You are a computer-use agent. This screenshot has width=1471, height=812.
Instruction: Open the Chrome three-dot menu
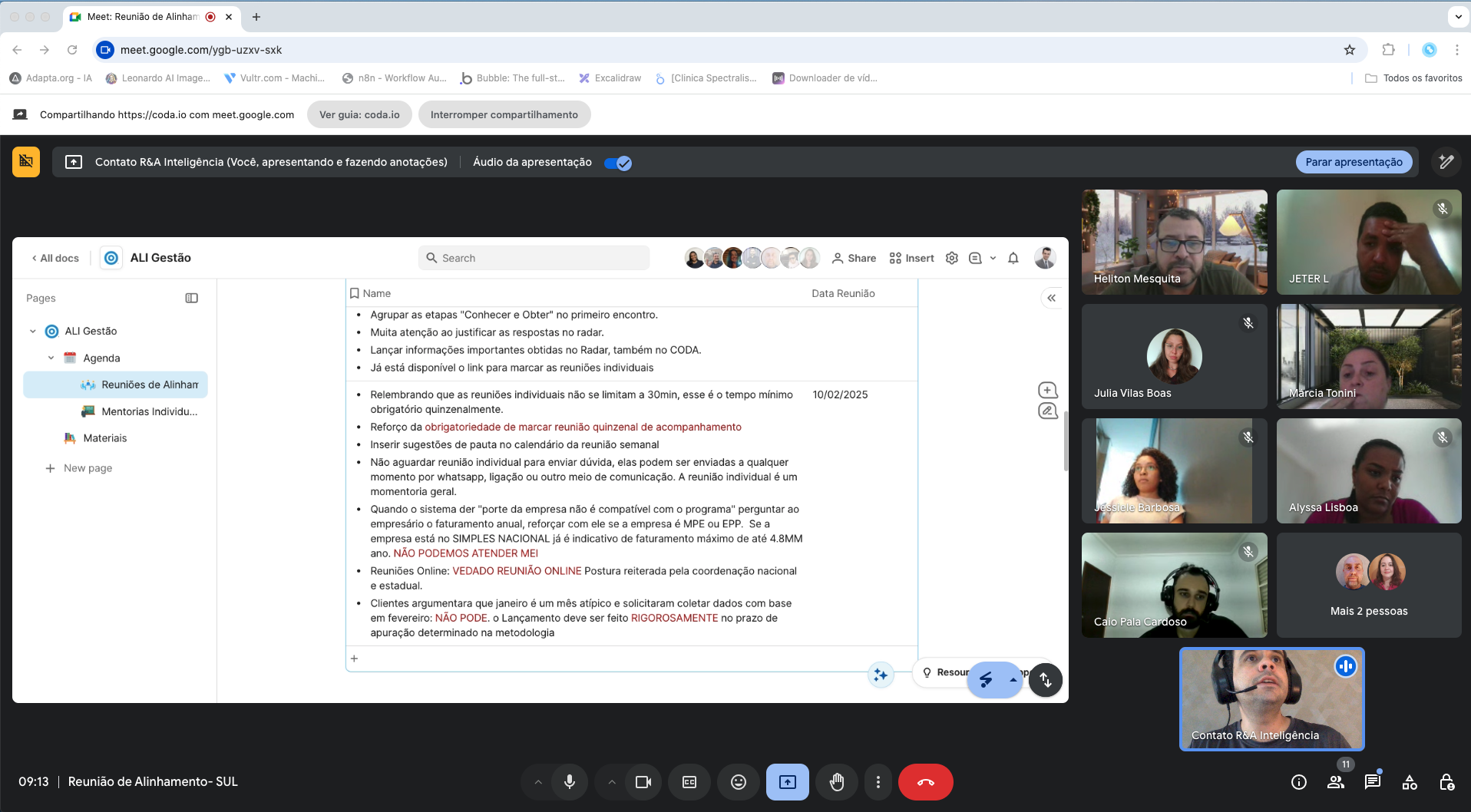click(x=1456, y=50)
